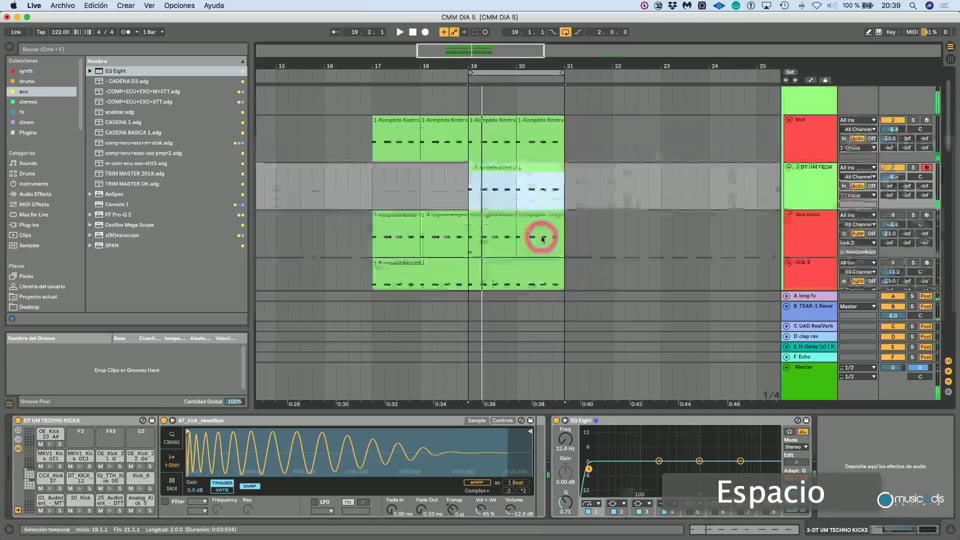The width and height of the screenshot is (960, 540).
Task: Expand the FF Pro-Q 2 folder
Action: point(90,215)
